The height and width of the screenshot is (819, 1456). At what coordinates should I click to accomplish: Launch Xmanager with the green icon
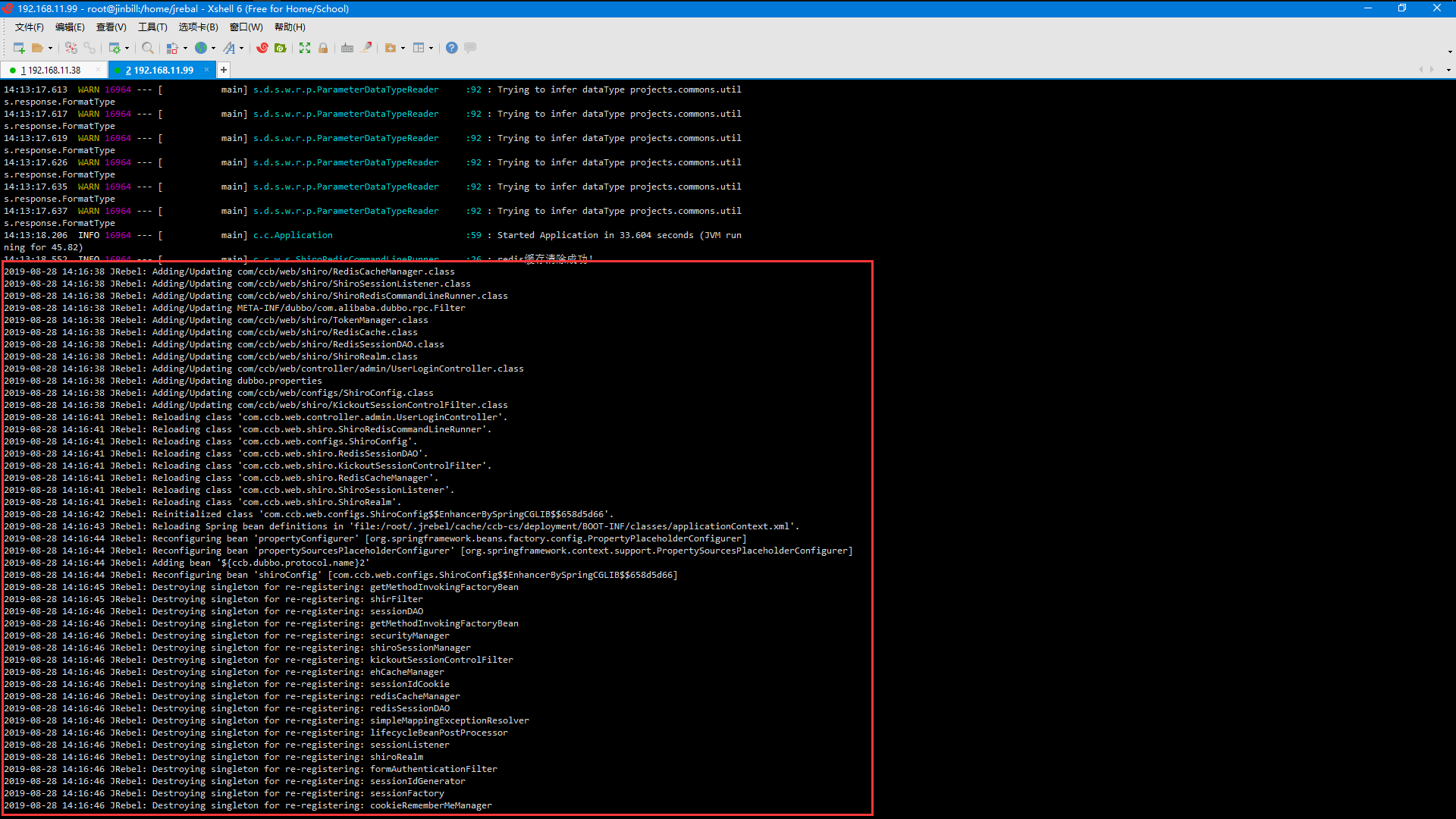point(281,48)
